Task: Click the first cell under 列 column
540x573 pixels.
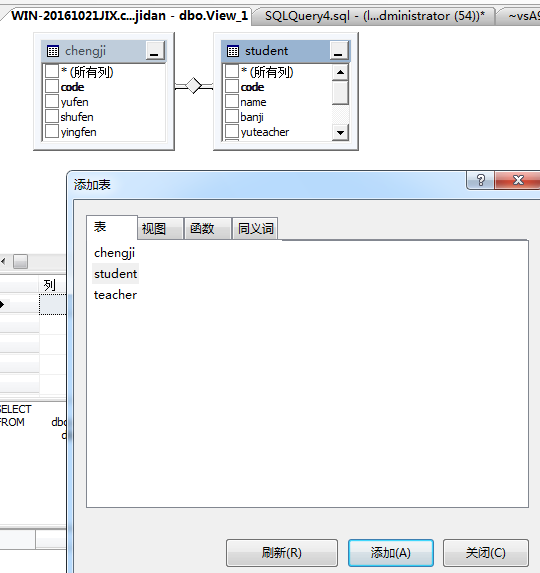Action: 53,304
